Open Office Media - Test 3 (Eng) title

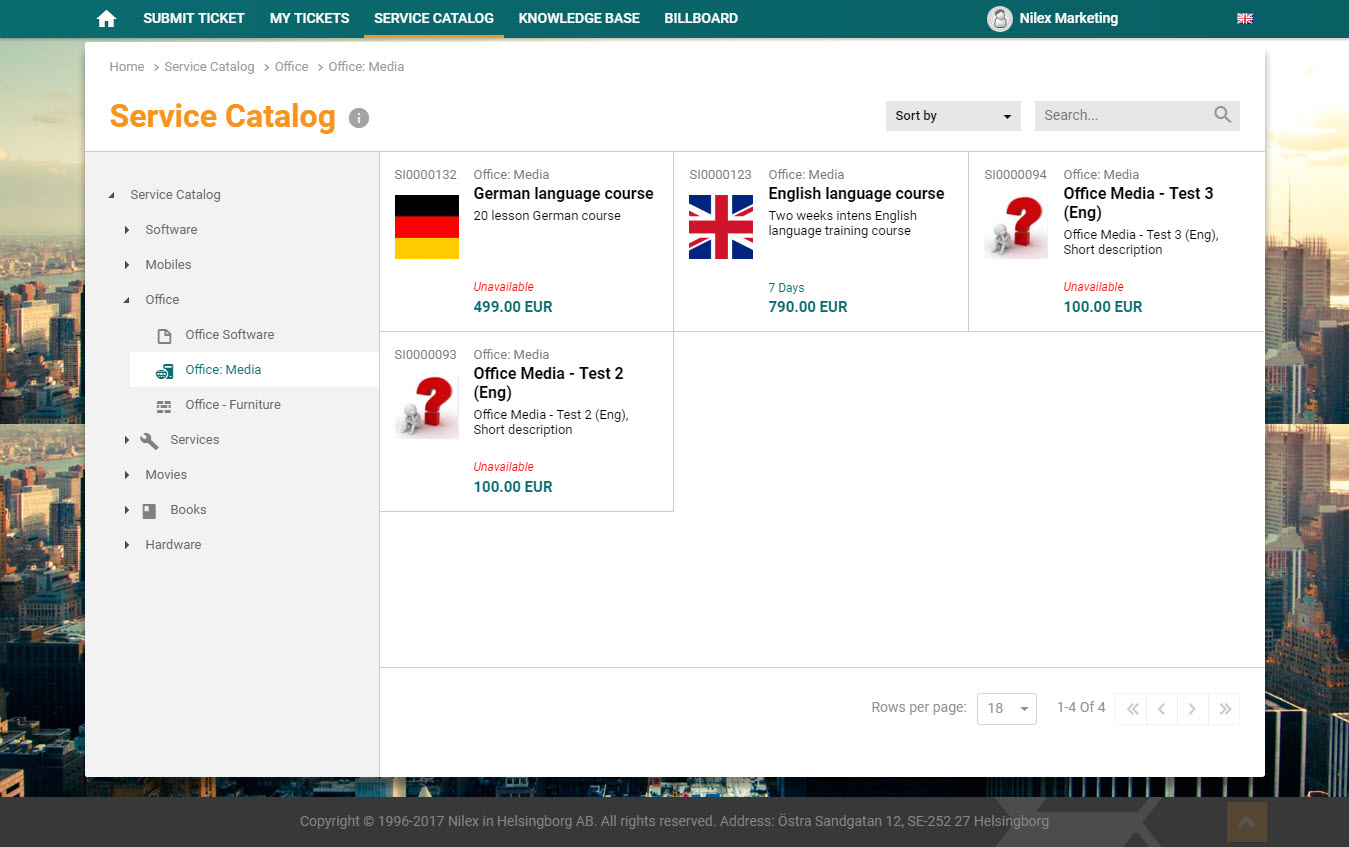click(x=1138, y=203)
